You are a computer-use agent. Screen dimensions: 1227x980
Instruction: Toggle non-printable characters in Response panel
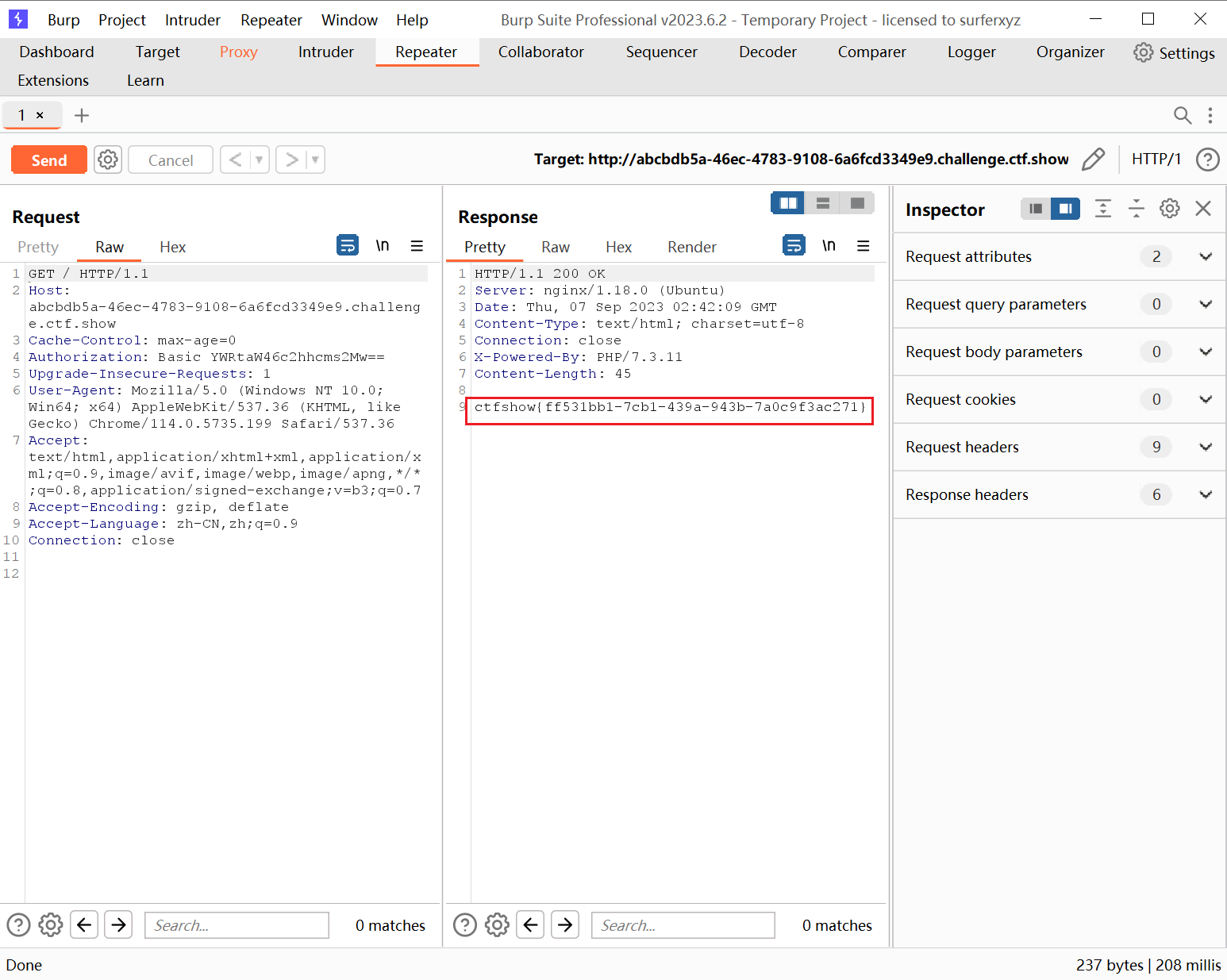point(829,246)
